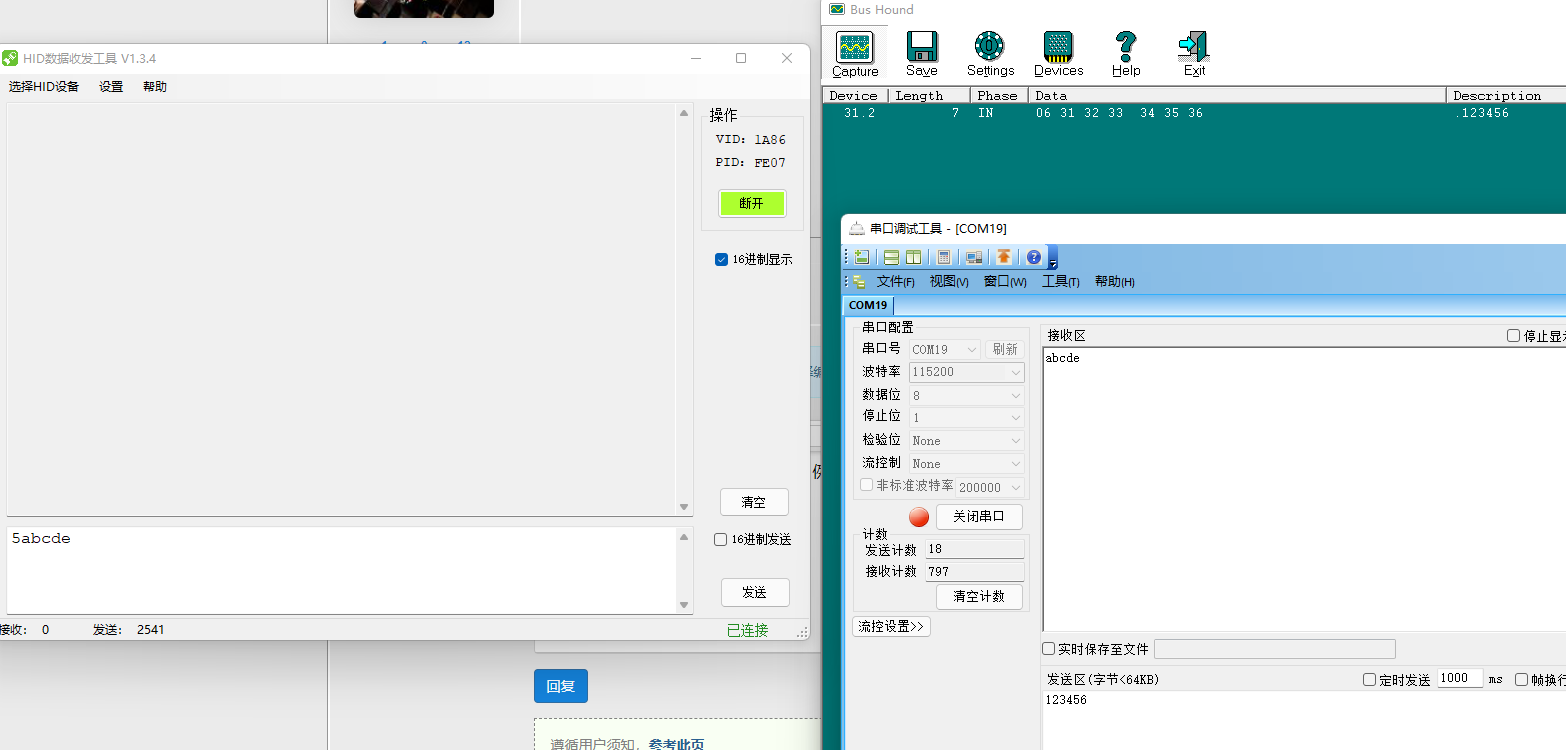Open 工具(T) menu

tap(1061, 282)
